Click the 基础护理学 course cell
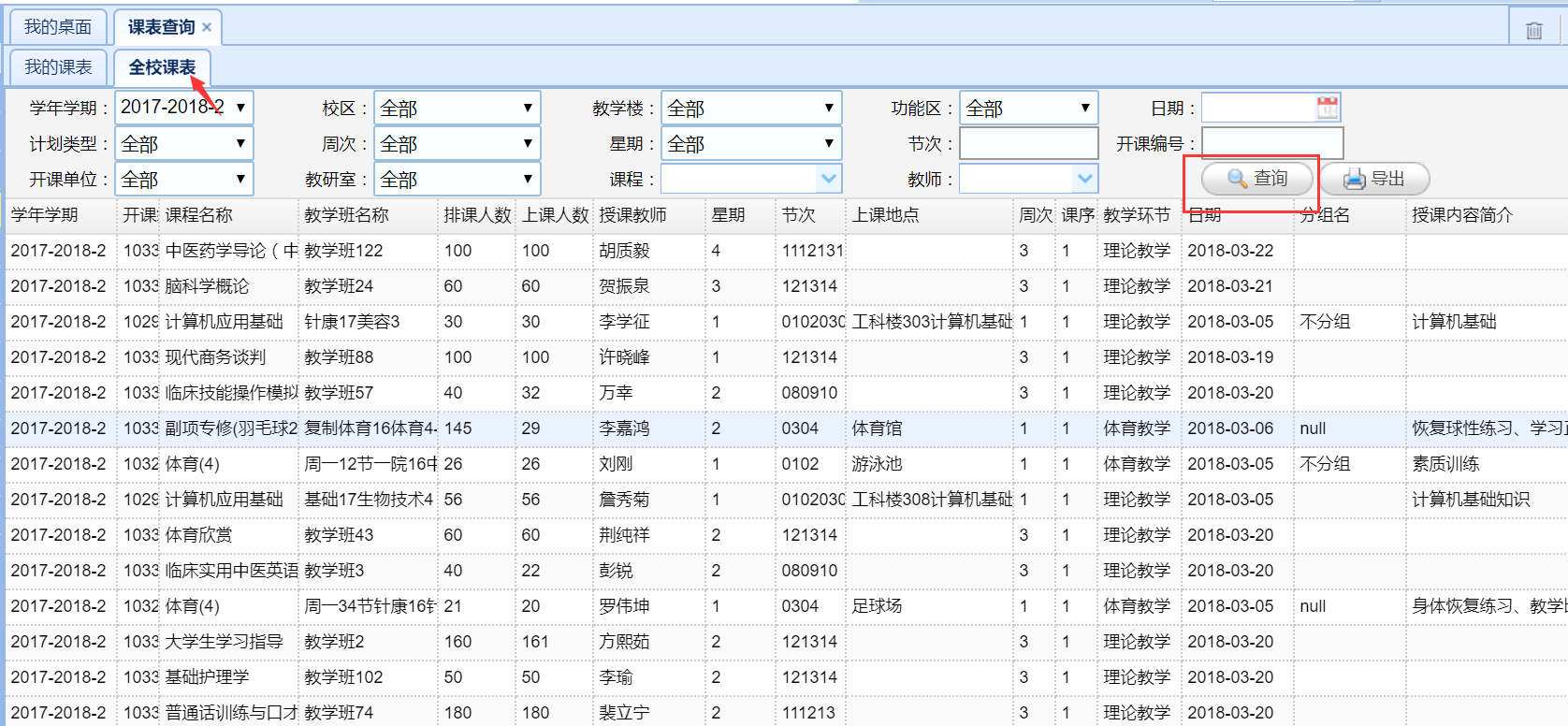1568x726 pixels. pos(228,677)
